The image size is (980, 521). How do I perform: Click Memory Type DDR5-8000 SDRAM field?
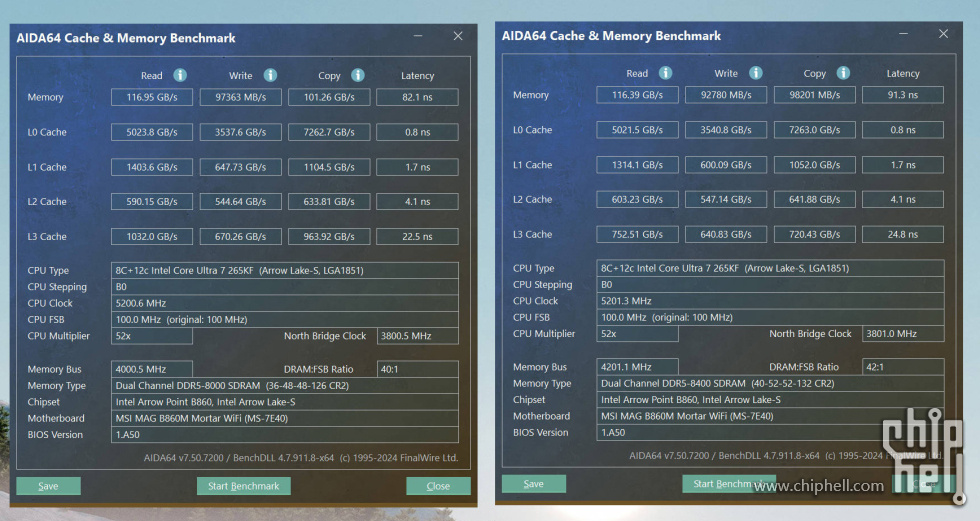tap(285, 385)
